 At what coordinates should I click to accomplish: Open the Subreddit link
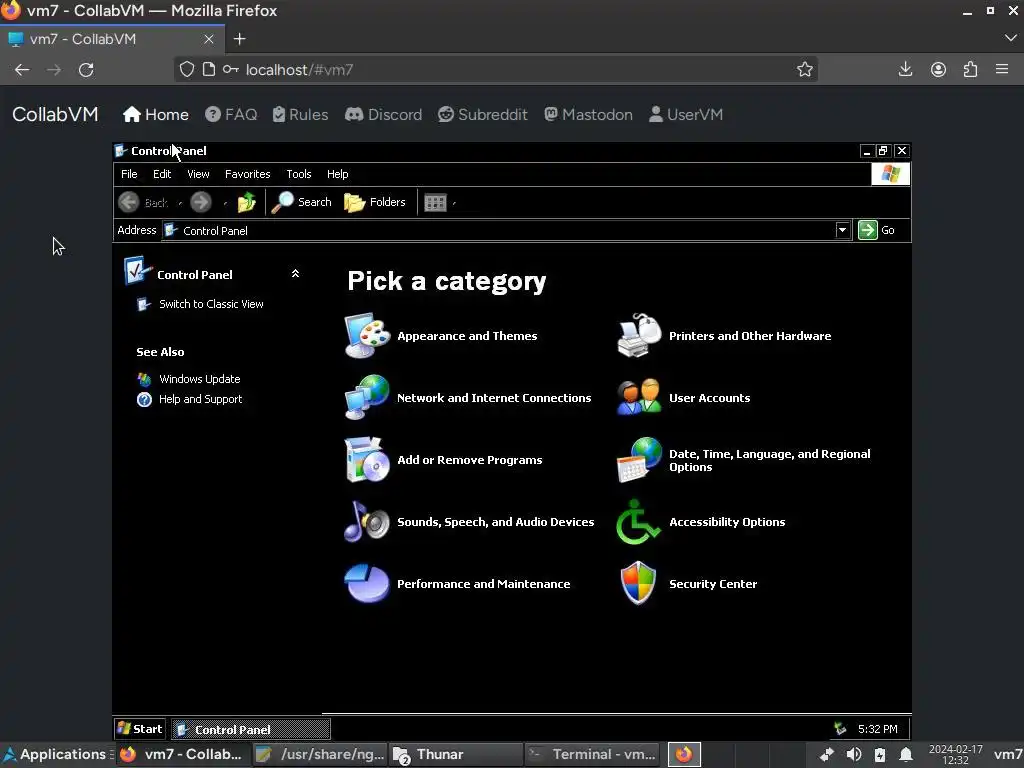coord(483,114)
